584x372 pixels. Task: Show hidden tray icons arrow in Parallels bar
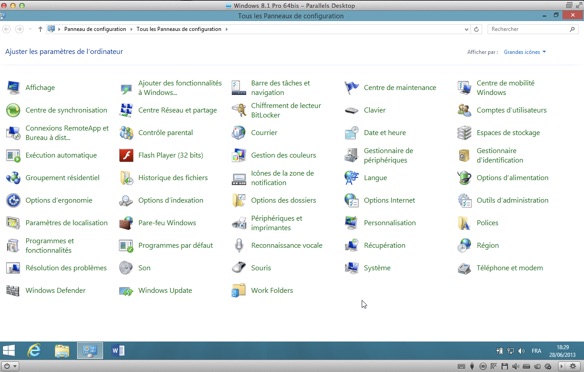(562, 366)
